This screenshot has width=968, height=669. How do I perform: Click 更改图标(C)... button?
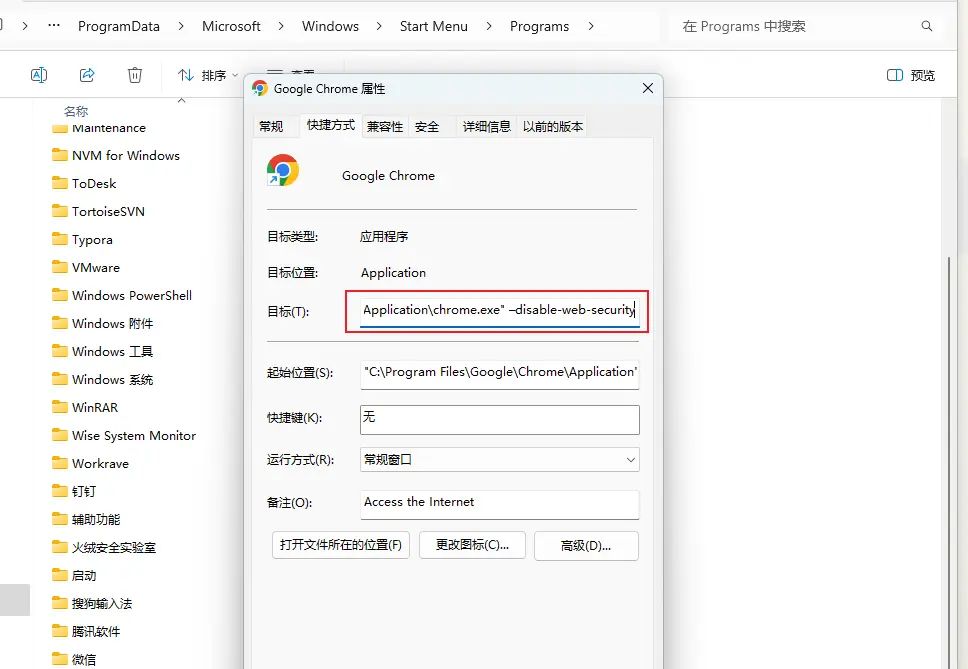[x=472, y=546]
